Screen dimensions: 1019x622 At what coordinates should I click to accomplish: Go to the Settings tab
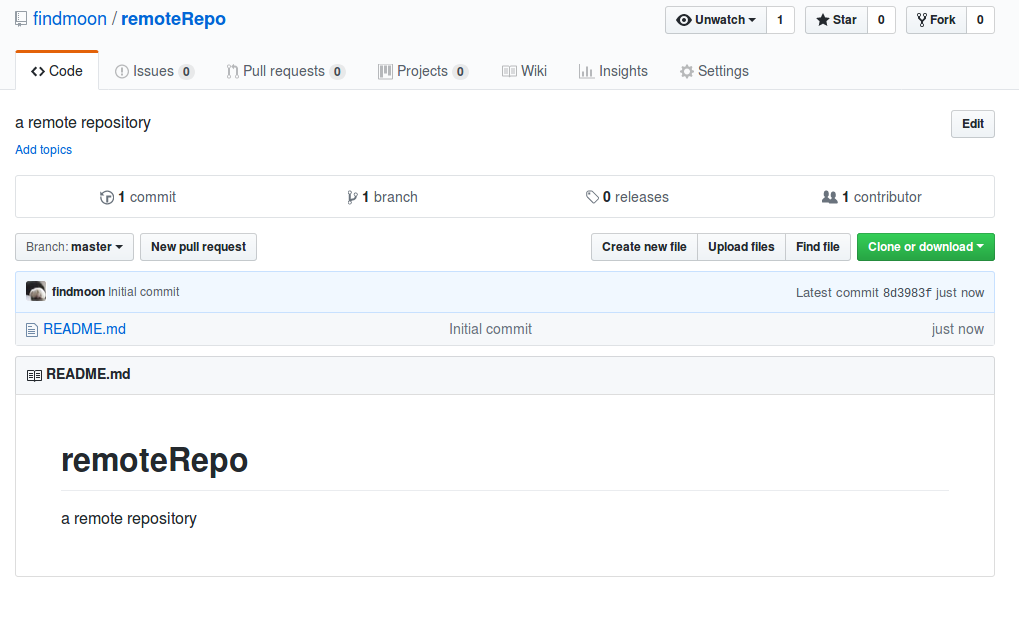coord(714,71)
